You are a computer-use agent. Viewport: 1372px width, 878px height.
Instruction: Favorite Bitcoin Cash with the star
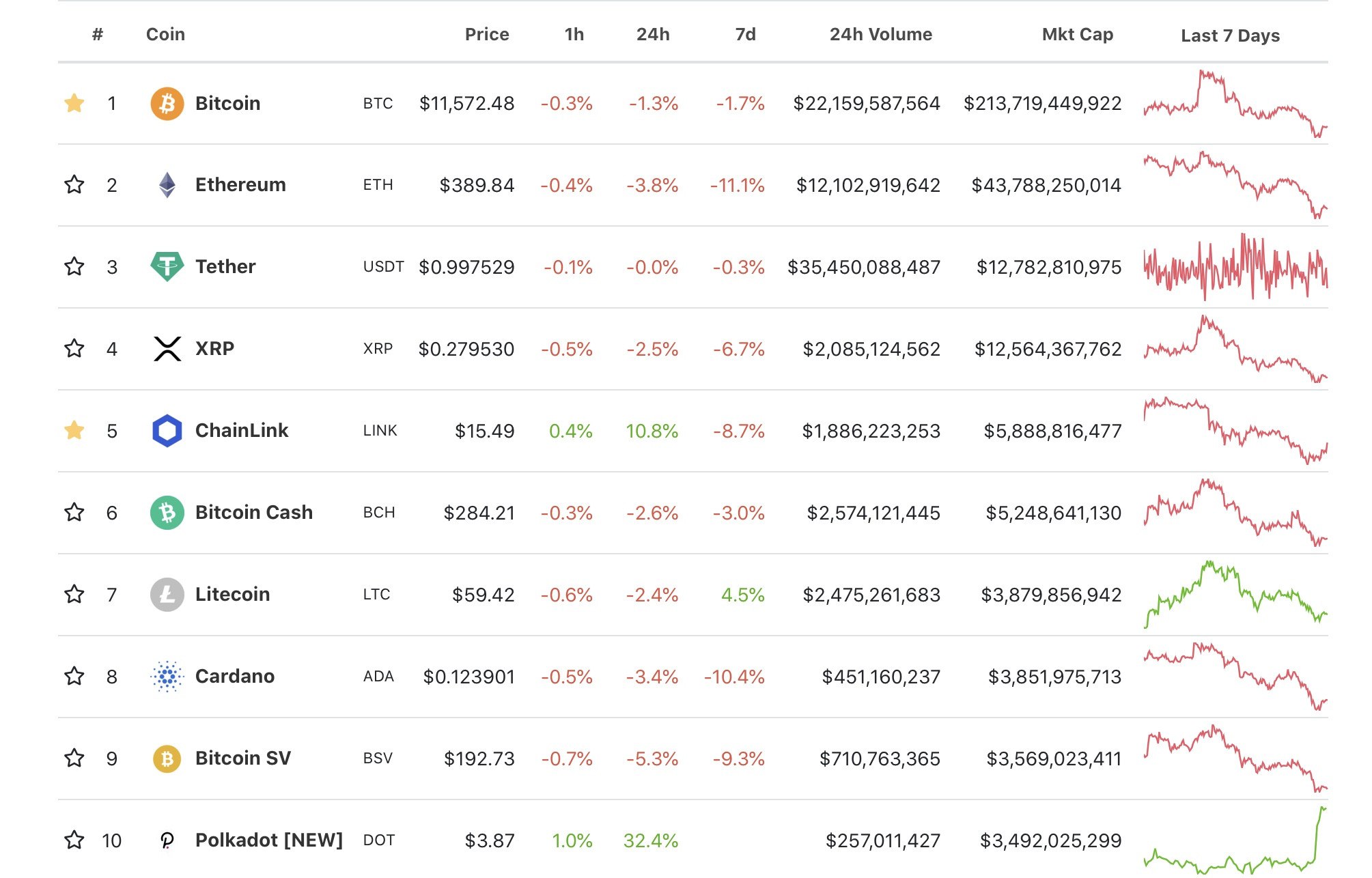(74, 512)
